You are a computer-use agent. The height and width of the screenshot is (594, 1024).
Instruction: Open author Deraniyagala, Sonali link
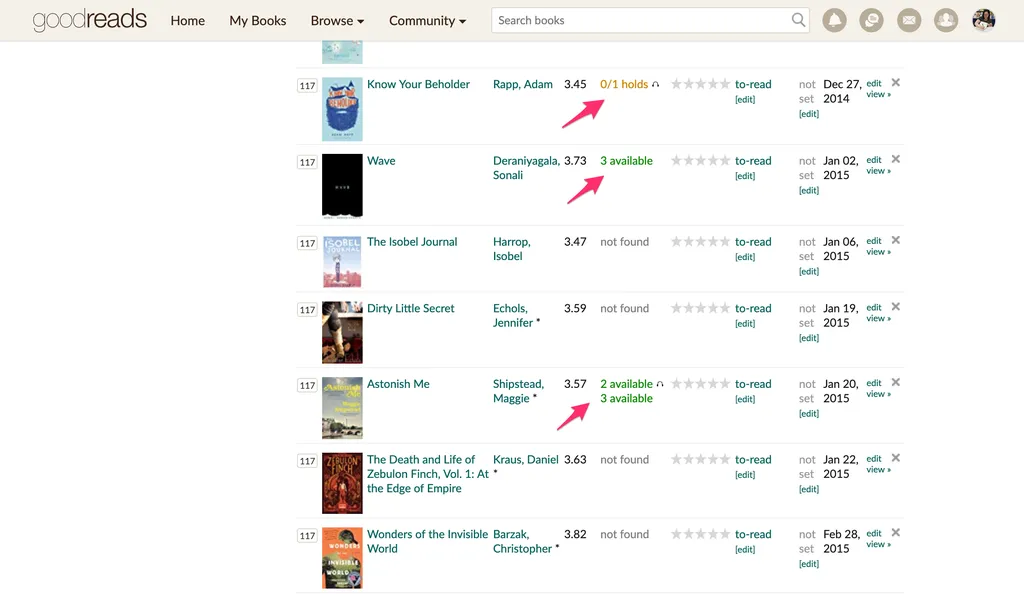526,167
